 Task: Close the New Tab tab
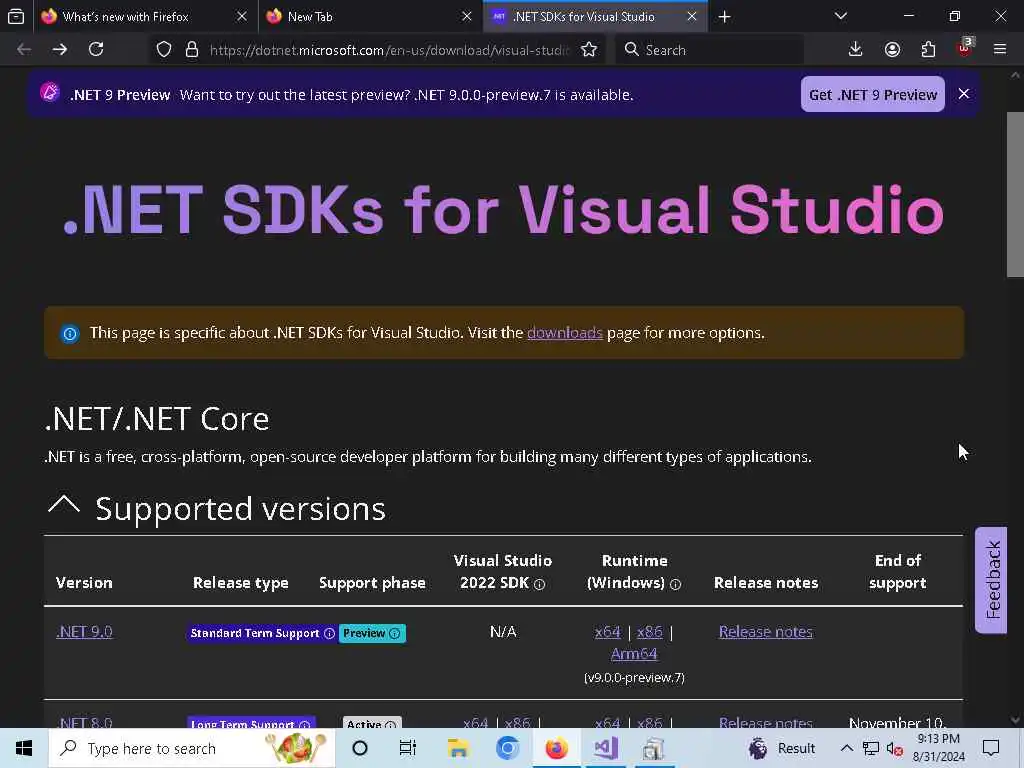coord(466,16)
